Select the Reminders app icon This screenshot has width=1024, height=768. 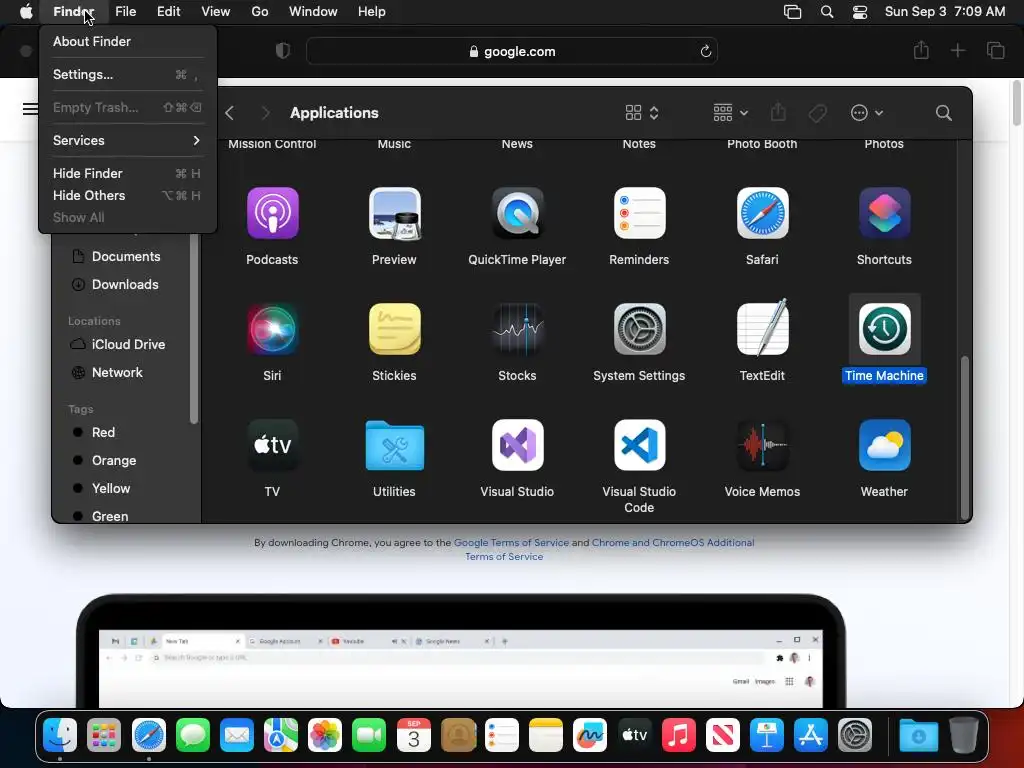pos(639,213)
